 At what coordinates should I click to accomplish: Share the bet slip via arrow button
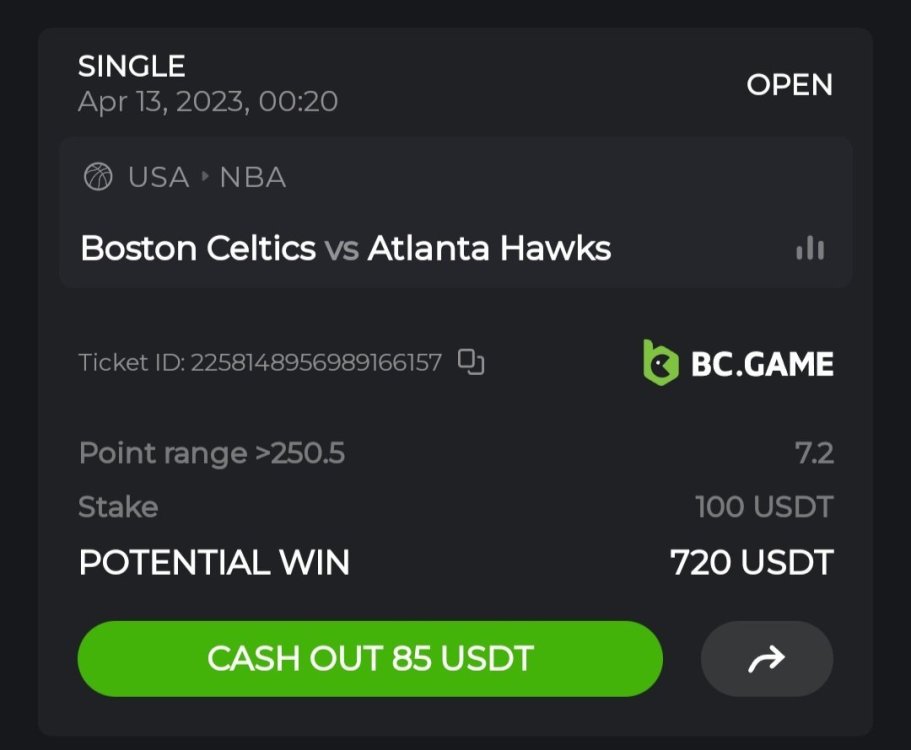766,658
